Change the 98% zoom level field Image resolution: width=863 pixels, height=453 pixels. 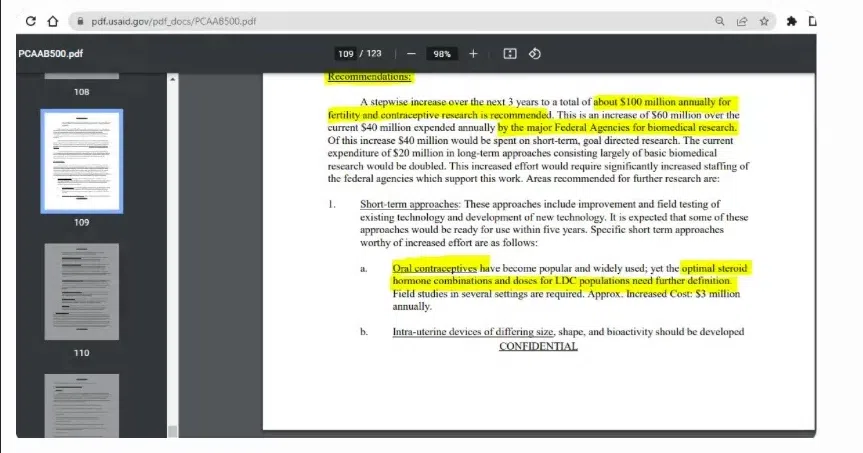coord(441,54)
